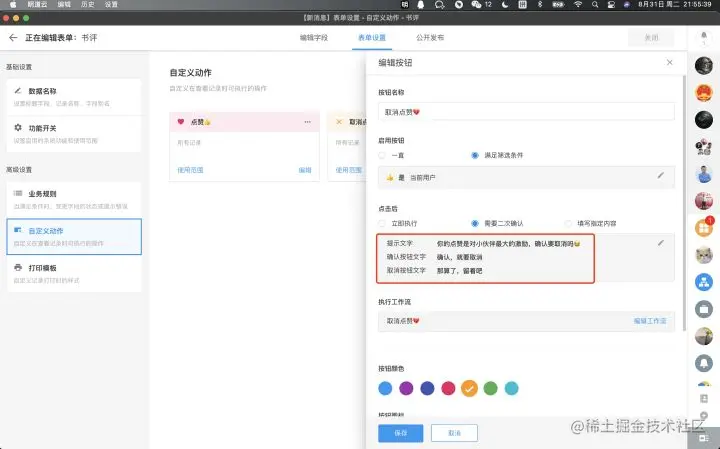Click the menu bar date and clock
The width and height of the screenshot is (720, 449).
pos(675,5)
